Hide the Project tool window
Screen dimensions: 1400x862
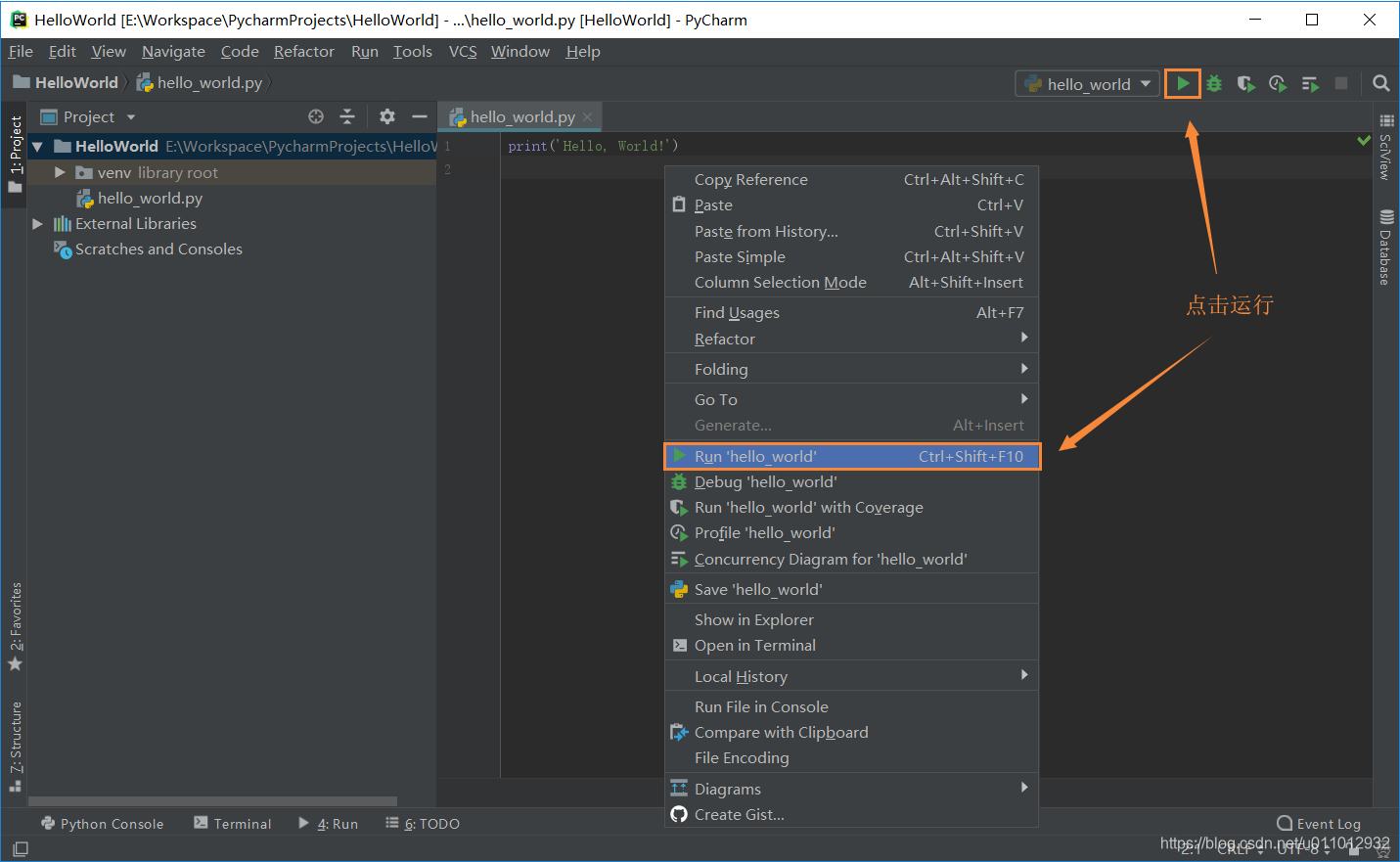(x=420, y=116)
